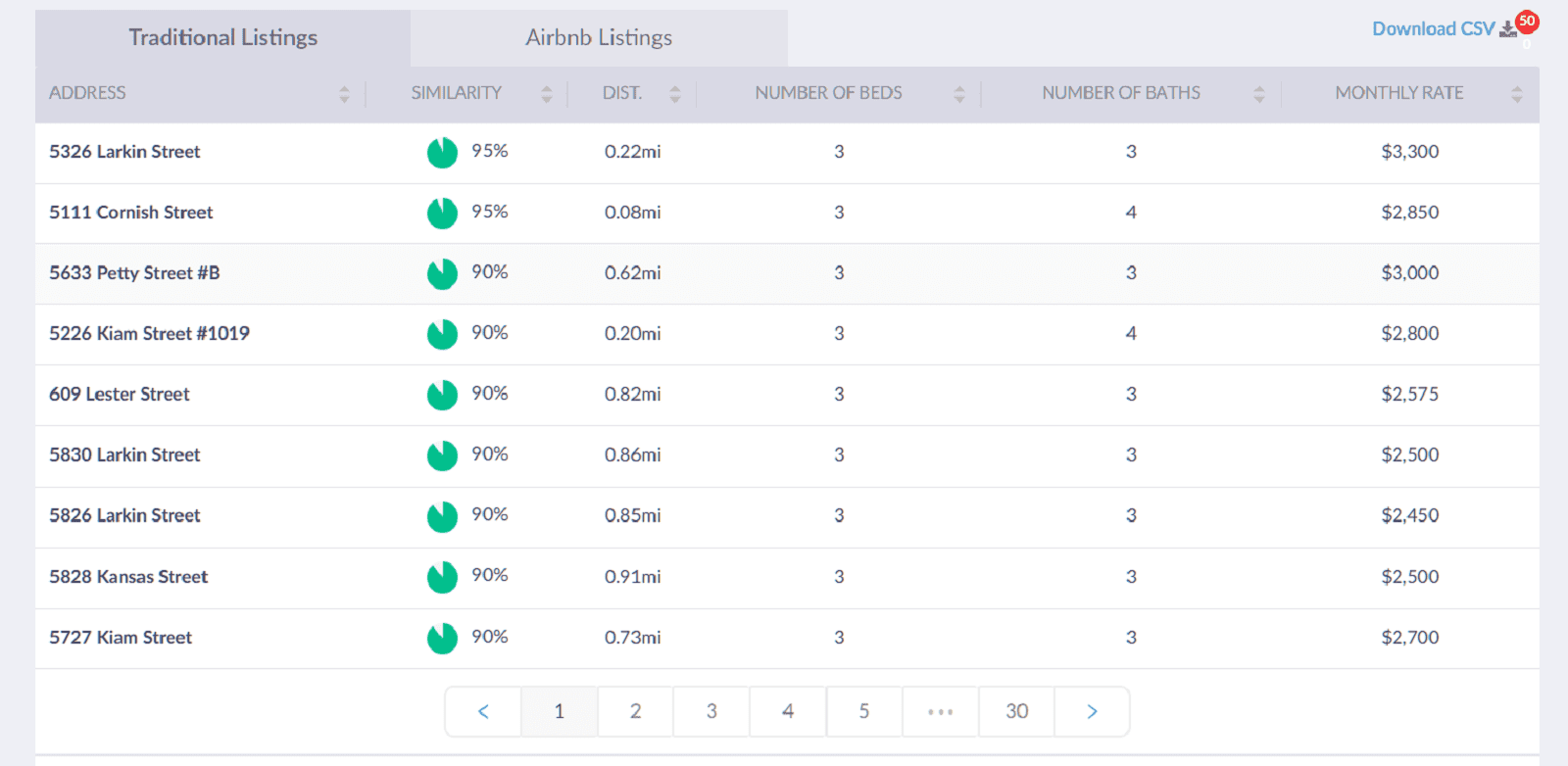The width and height of the screenshot is (1568, 766).
Task: Select the Traditional Listings tab
Action: coord(222,38)
